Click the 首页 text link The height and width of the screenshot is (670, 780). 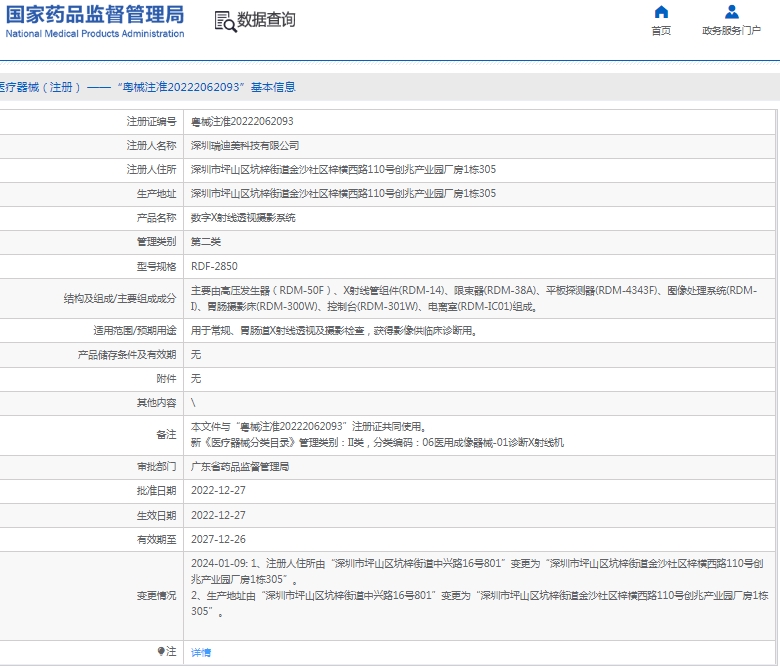(661, 31)
